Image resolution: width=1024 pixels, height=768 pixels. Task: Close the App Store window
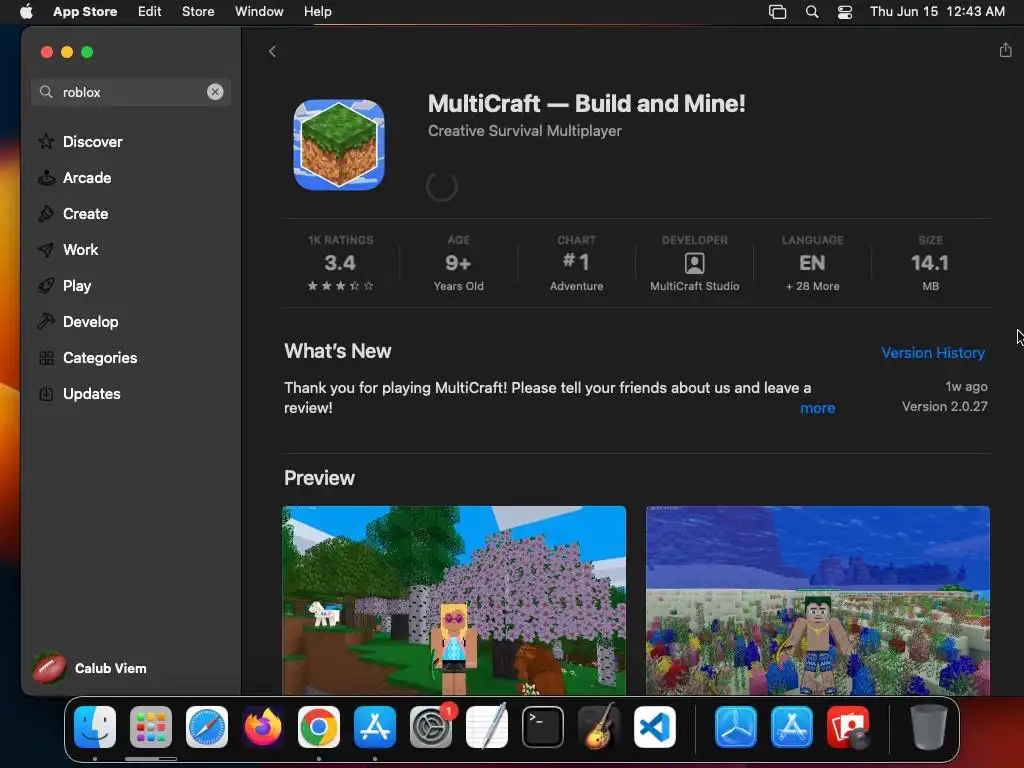coord(46,52)
